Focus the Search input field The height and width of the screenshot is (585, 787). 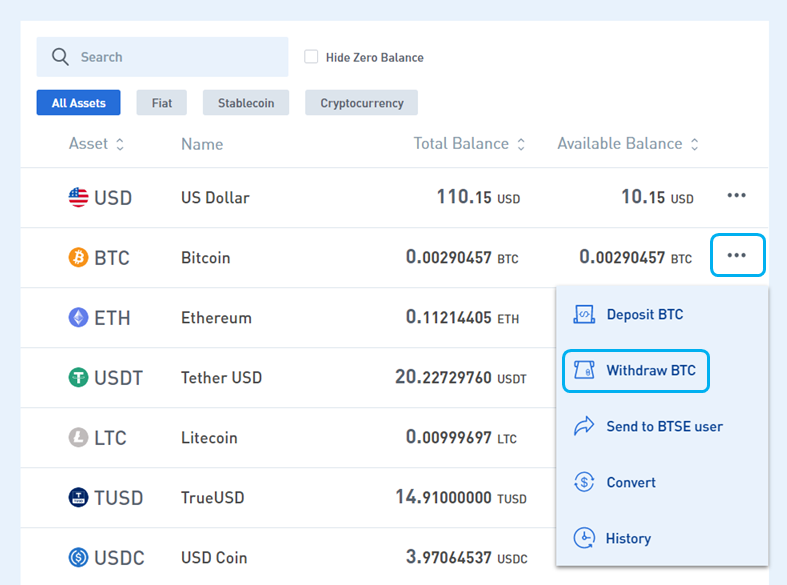(x=163, y=57)
